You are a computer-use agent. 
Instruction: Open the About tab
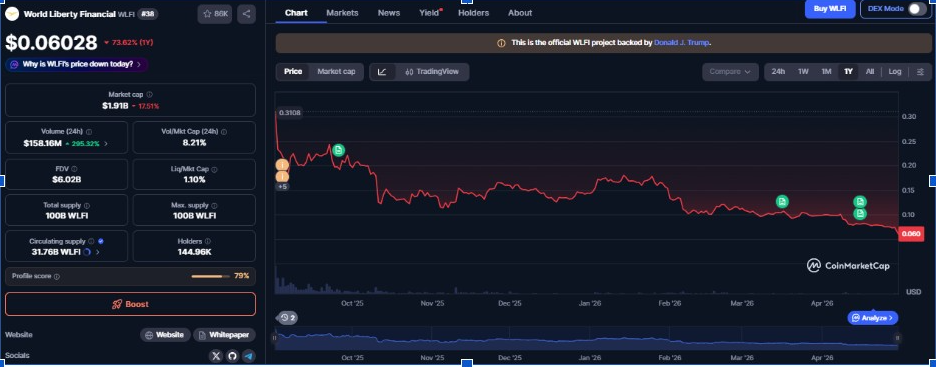520,13
